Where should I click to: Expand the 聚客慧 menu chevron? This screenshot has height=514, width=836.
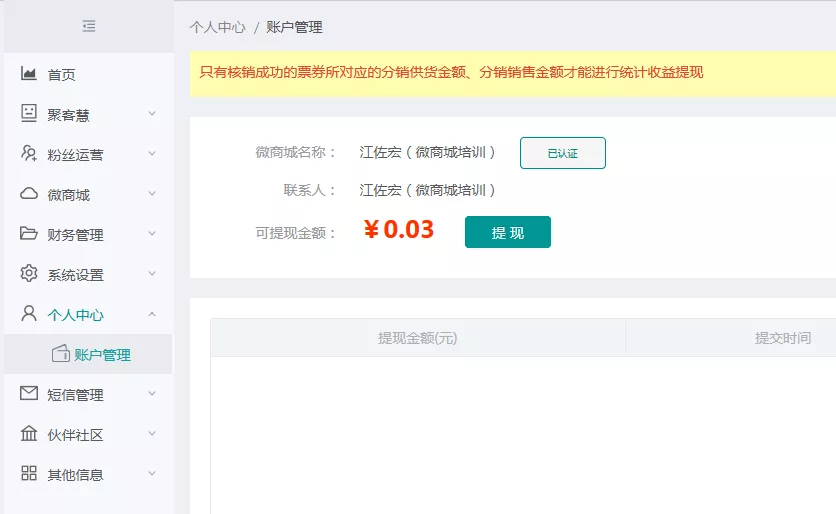pos(152,114)
